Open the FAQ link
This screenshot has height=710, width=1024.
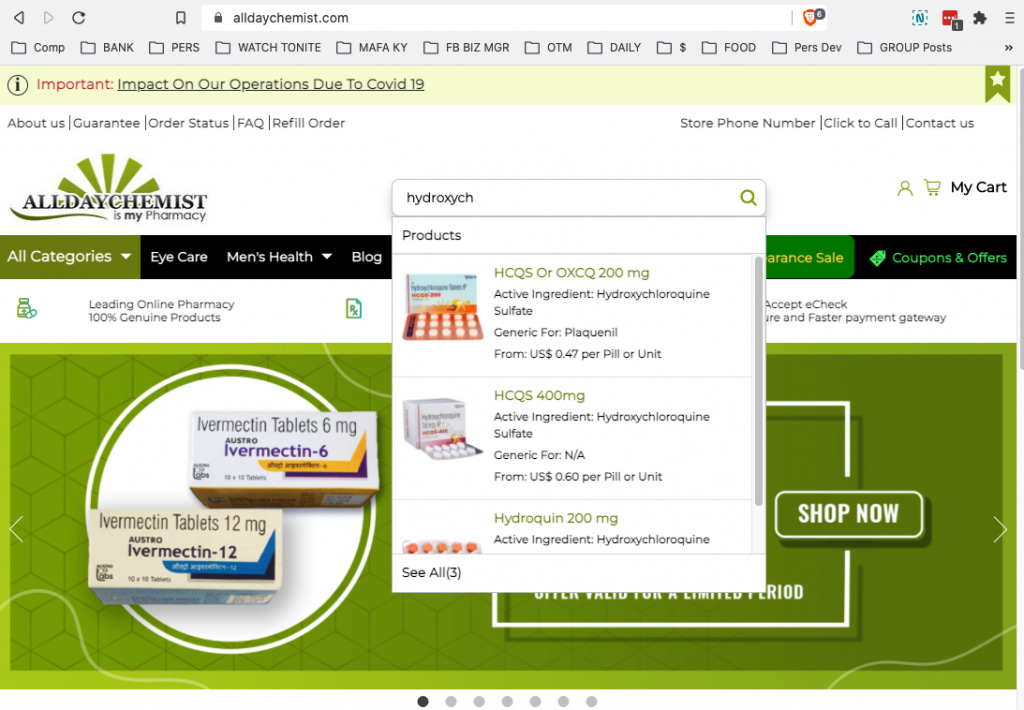250,123
